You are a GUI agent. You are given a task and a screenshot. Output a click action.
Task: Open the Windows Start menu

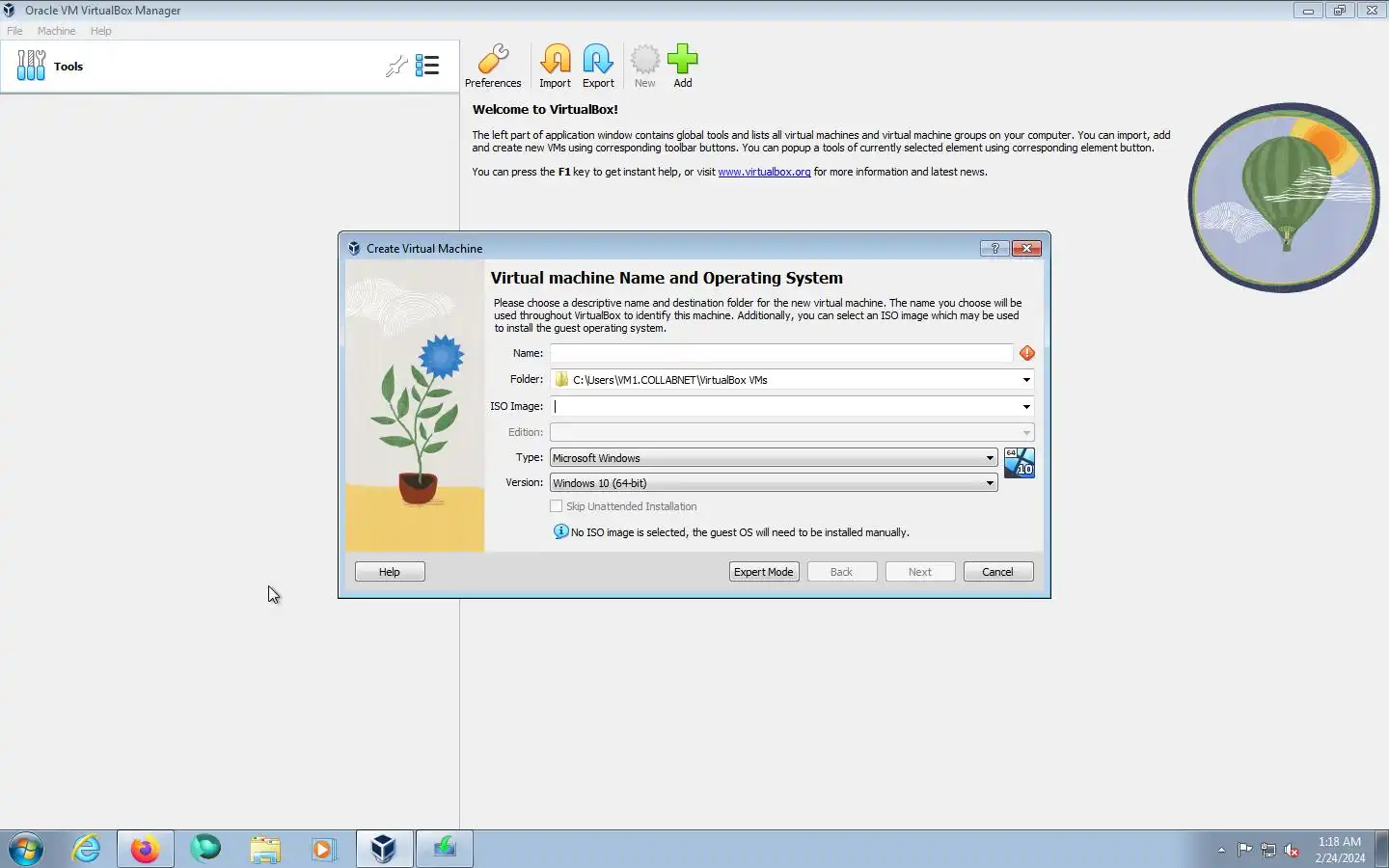tap(26, 849)
